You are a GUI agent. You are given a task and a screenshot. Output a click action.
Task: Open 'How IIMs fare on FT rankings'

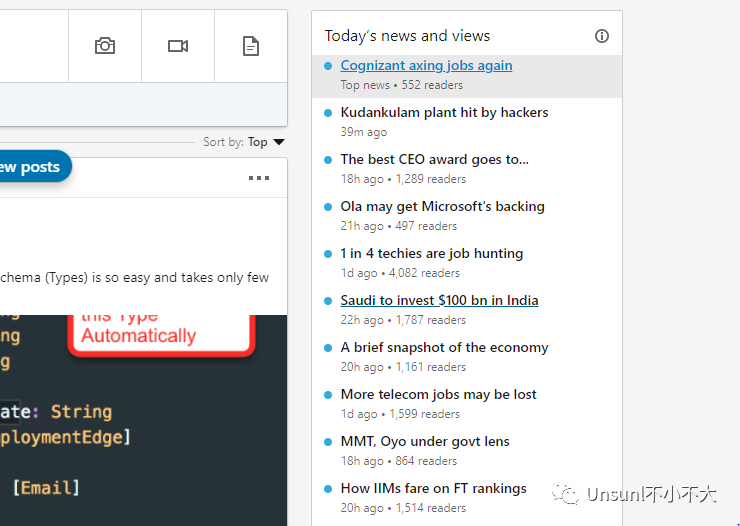point(433,488)
